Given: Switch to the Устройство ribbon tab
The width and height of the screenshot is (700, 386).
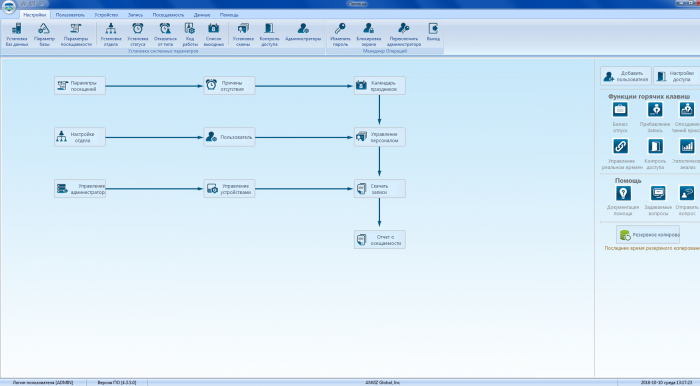Looking at the screenshot, I should click(x=106, y=15).
